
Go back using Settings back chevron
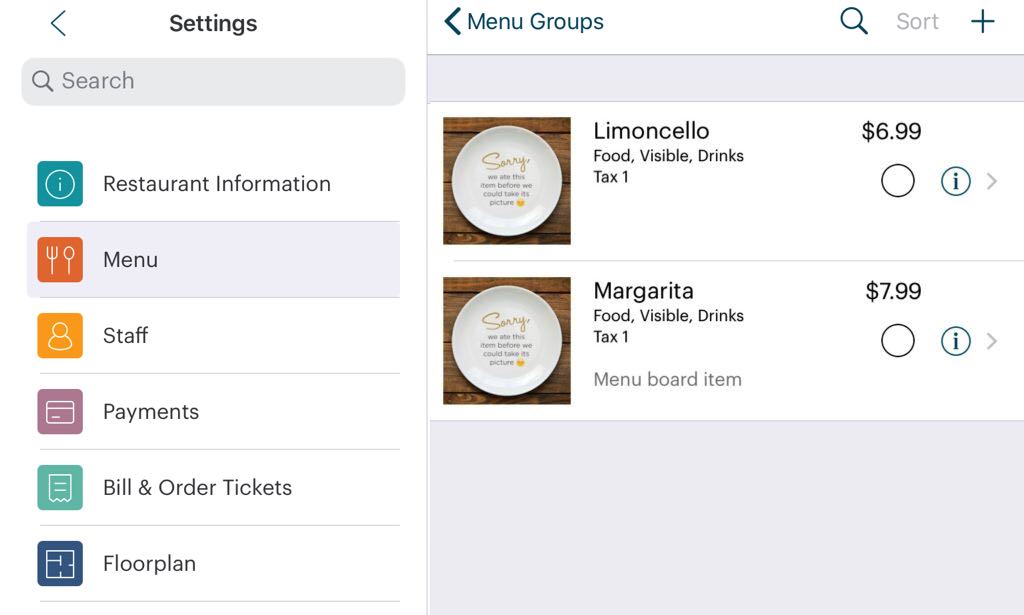point(58,24)
